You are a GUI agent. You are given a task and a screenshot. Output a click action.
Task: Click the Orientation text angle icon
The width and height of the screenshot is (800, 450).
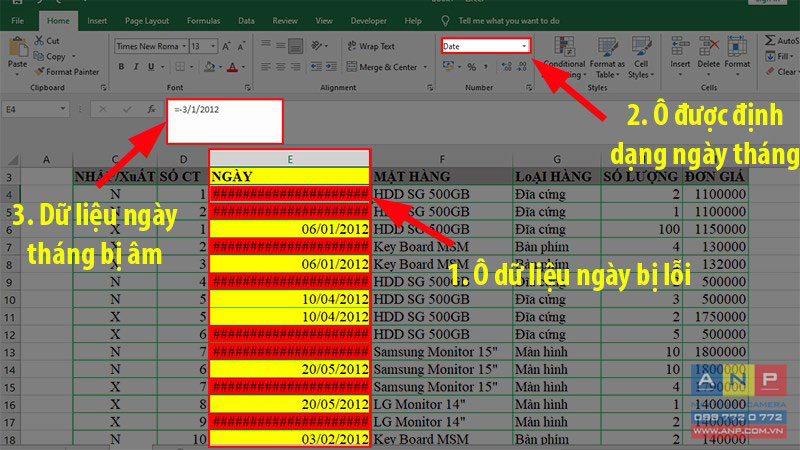coord(317,45)
